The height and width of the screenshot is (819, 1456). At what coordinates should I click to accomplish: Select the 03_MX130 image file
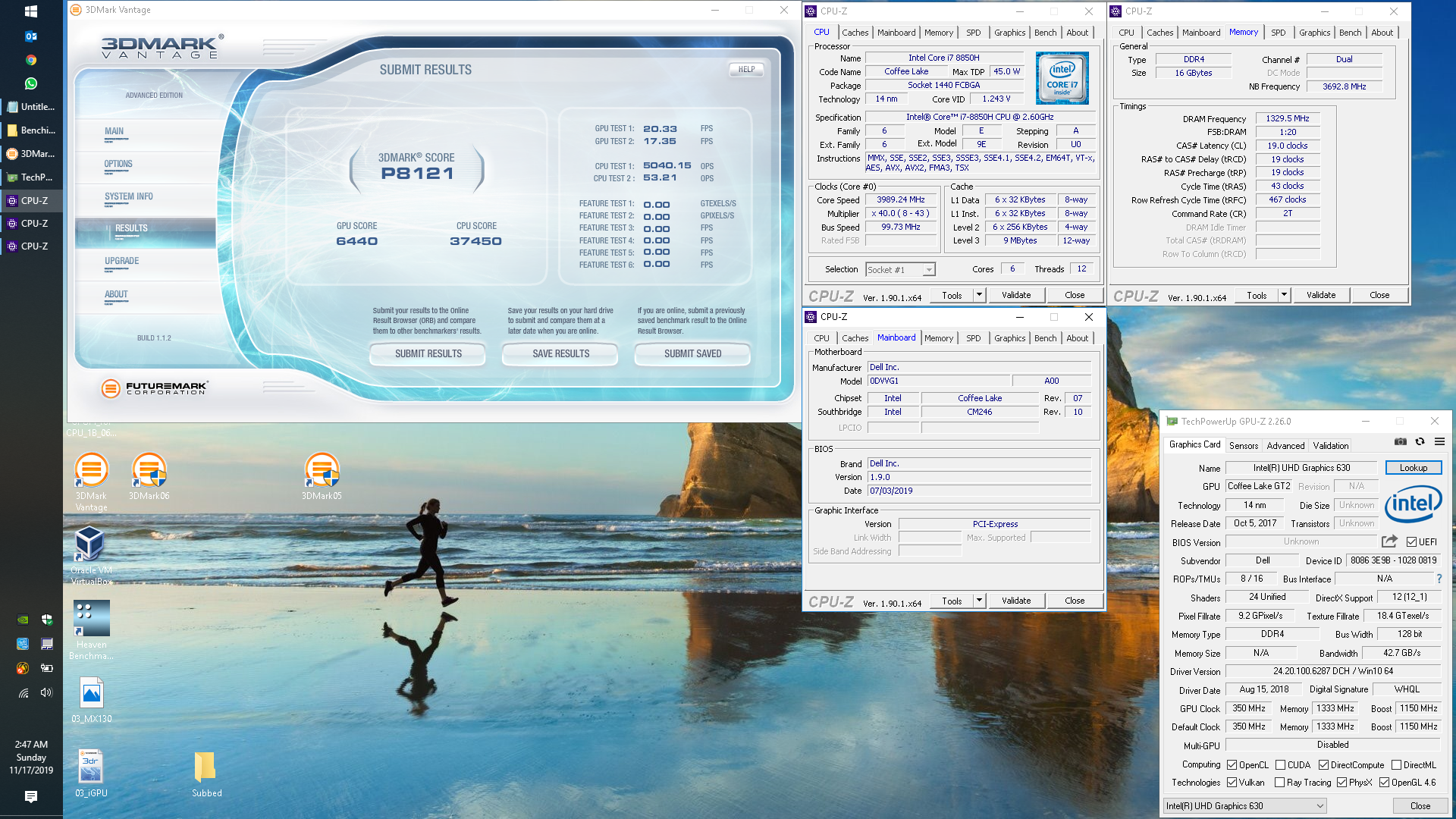point(91,699)
